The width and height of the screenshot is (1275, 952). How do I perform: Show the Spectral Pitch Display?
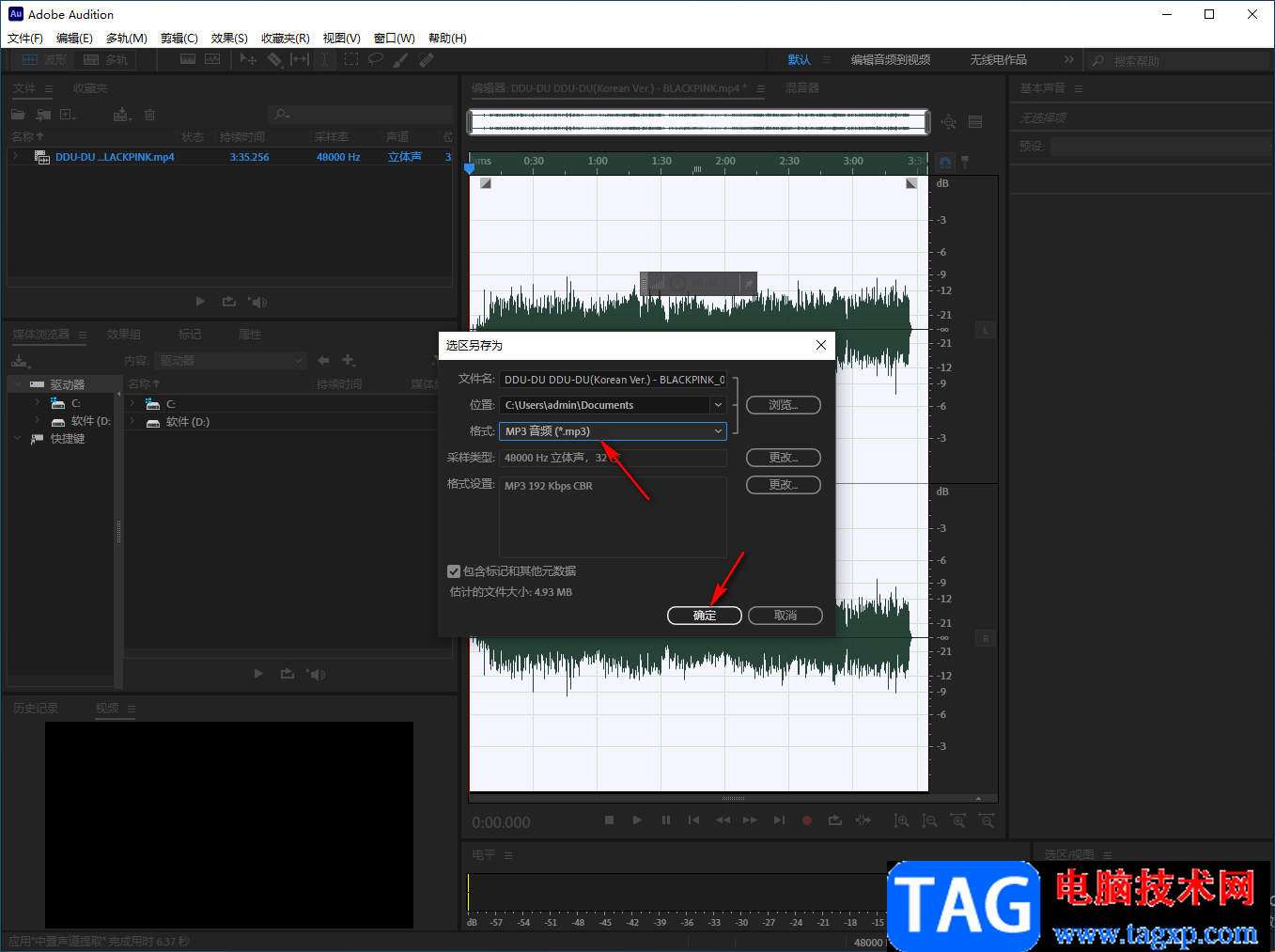213,59
